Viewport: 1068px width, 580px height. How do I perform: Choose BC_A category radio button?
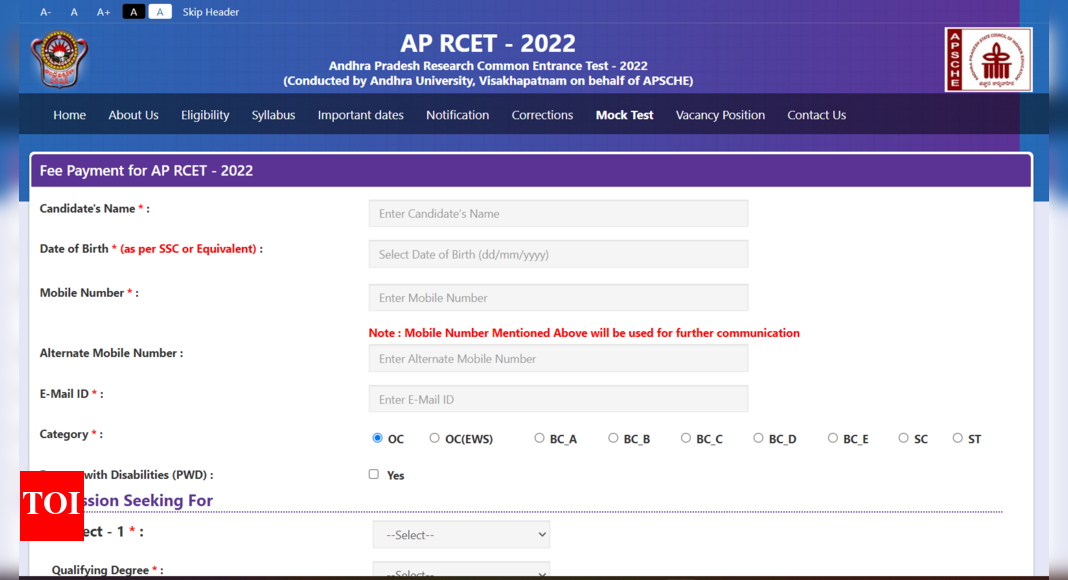pyautogui.click(x=539, y=438)
